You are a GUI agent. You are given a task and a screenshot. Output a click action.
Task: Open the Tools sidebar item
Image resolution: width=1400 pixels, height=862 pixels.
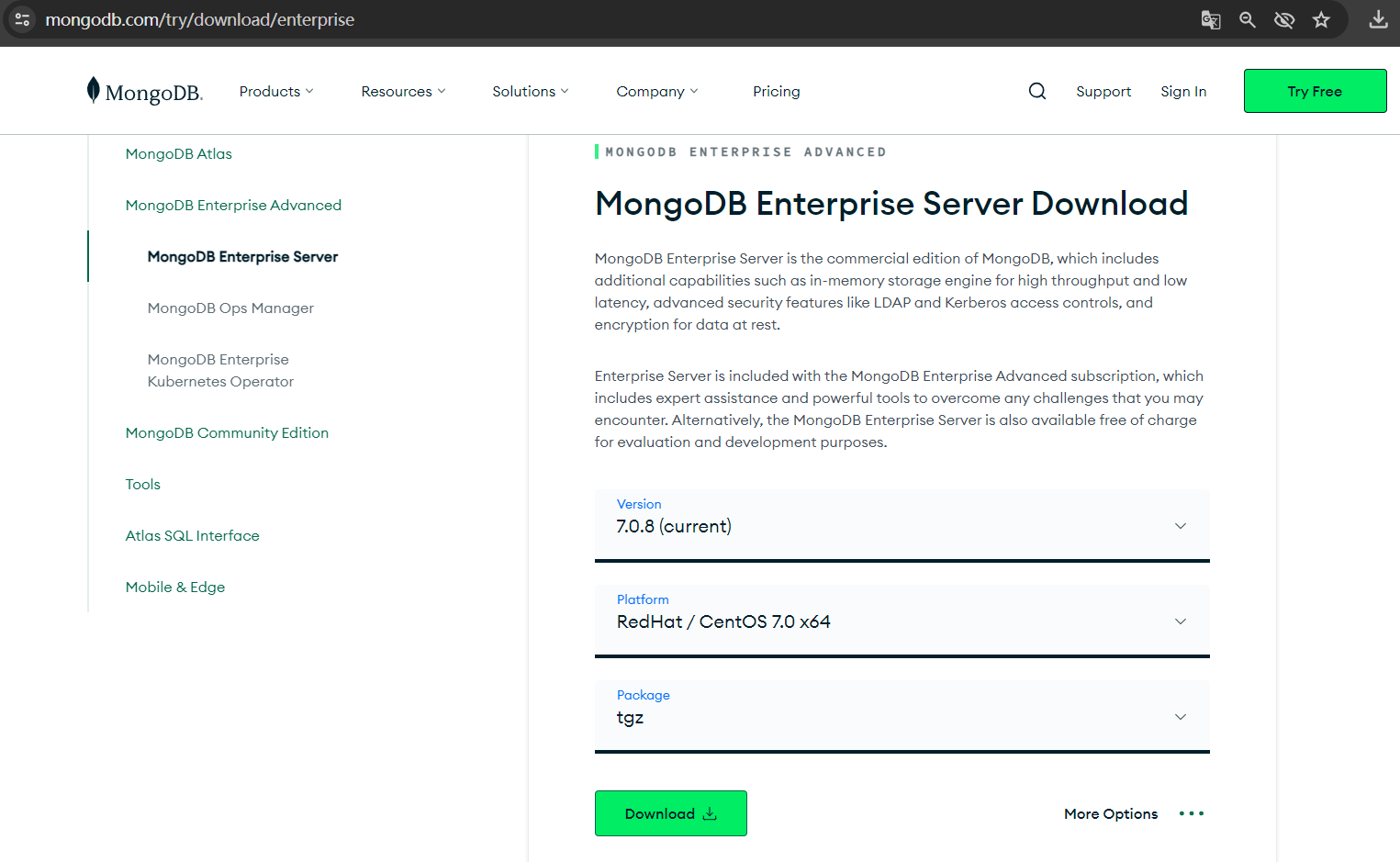[x=143, y=484]
